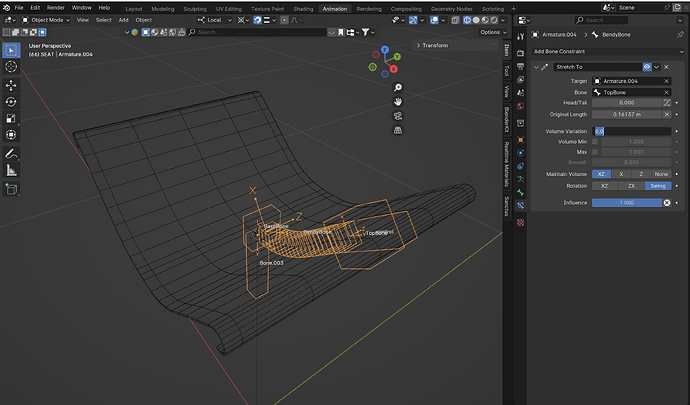Screen dimensions: 690x405
Task: Clear the Armature.004 target field
Action: pyautogui.click(x=666, y=81)
